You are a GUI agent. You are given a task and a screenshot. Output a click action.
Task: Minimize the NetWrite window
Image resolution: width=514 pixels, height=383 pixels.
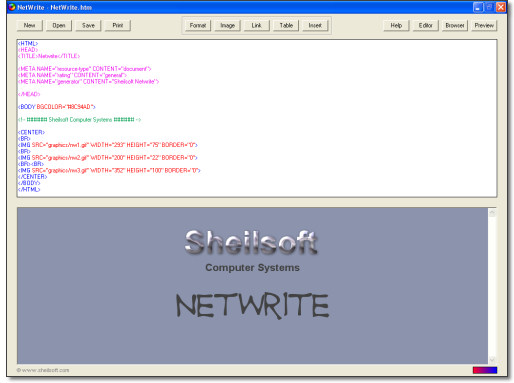click(478, 7)
